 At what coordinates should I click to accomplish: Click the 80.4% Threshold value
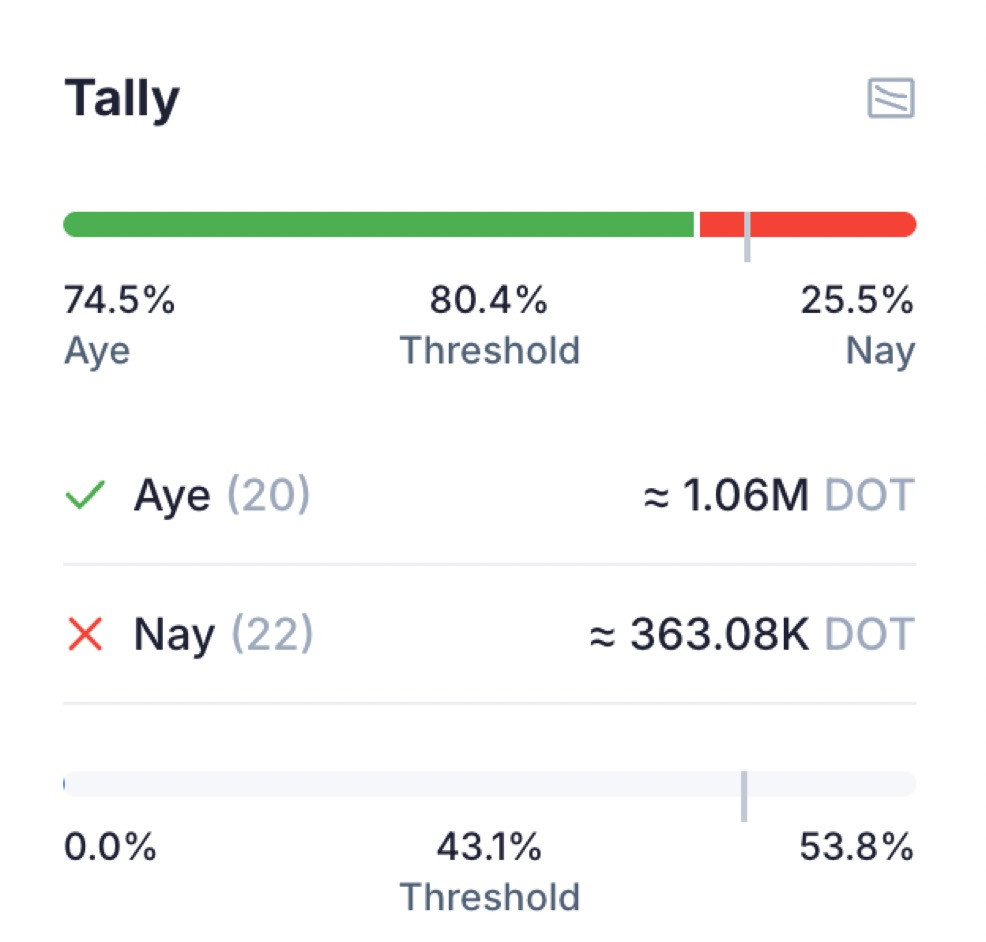pos(489,299)
